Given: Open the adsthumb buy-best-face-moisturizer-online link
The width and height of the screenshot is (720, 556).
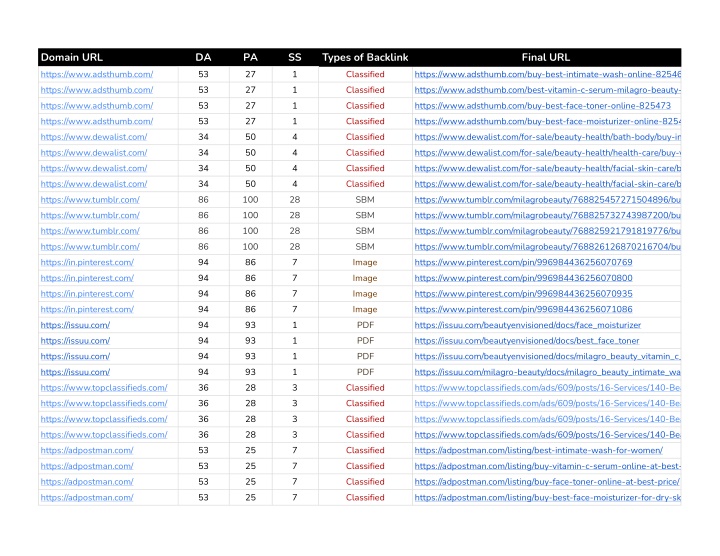Looking at the screenshot, I should 547,121.
